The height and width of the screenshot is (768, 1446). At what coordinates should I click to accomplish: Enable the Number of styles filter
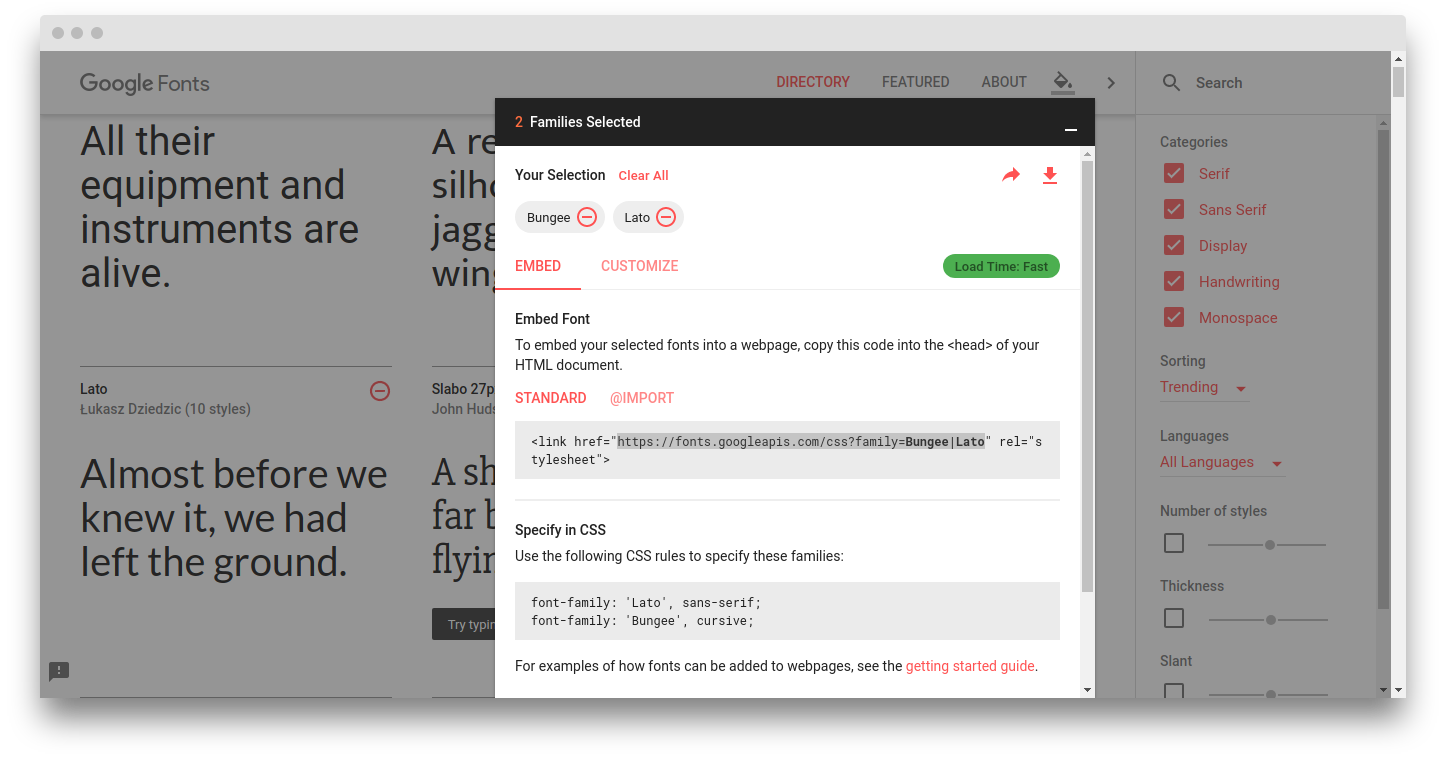click(x=1174, y=543)
